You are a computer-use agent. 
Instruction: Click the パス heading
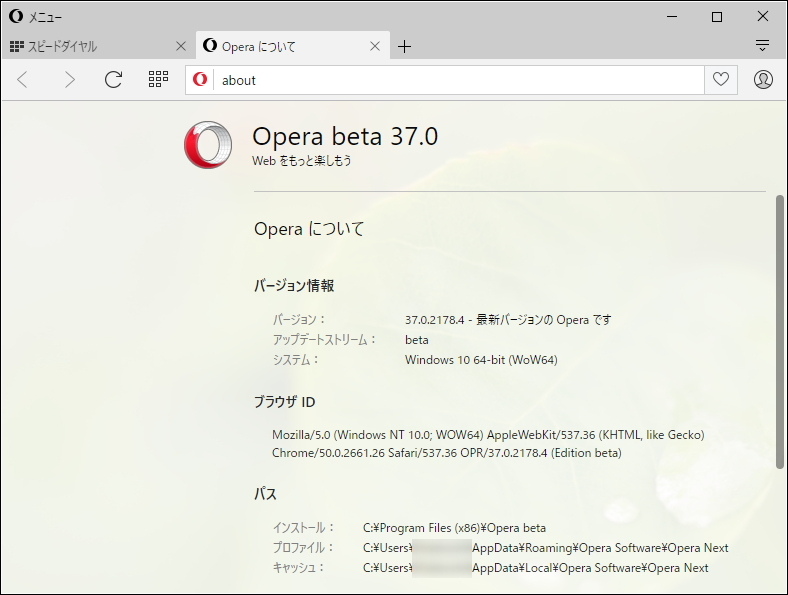265,494
